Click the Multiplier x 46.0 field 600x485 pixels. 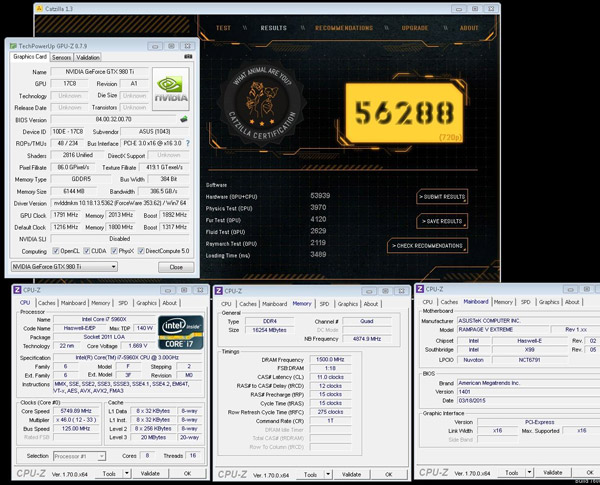[76, 420]
